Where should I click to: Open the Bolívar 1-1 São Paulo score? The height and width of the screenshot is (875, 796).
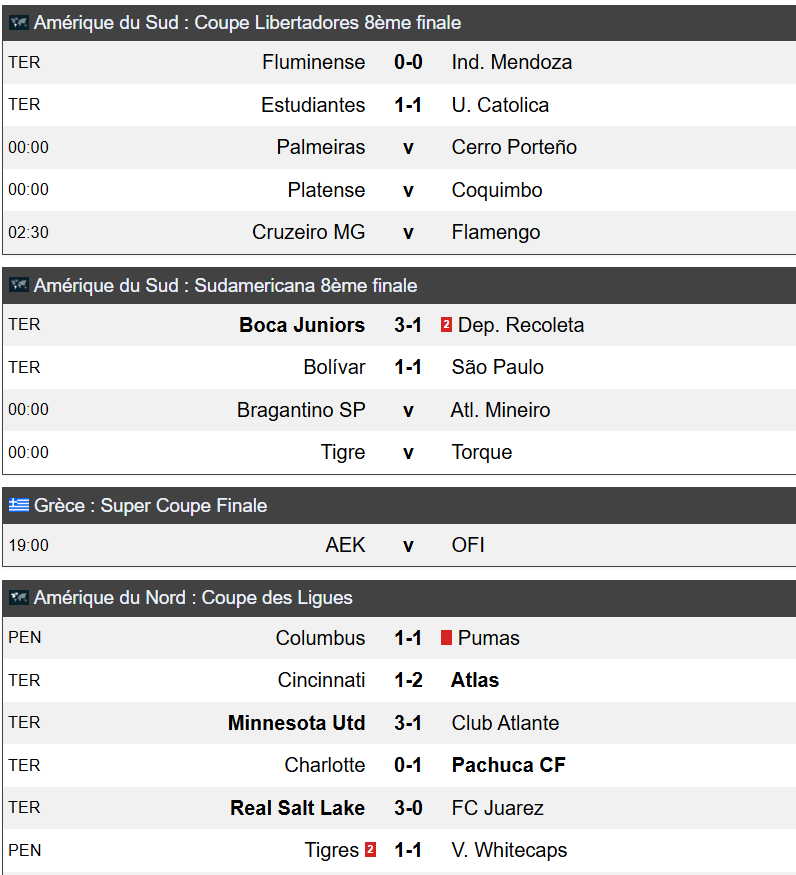click(x=408, y=367)
